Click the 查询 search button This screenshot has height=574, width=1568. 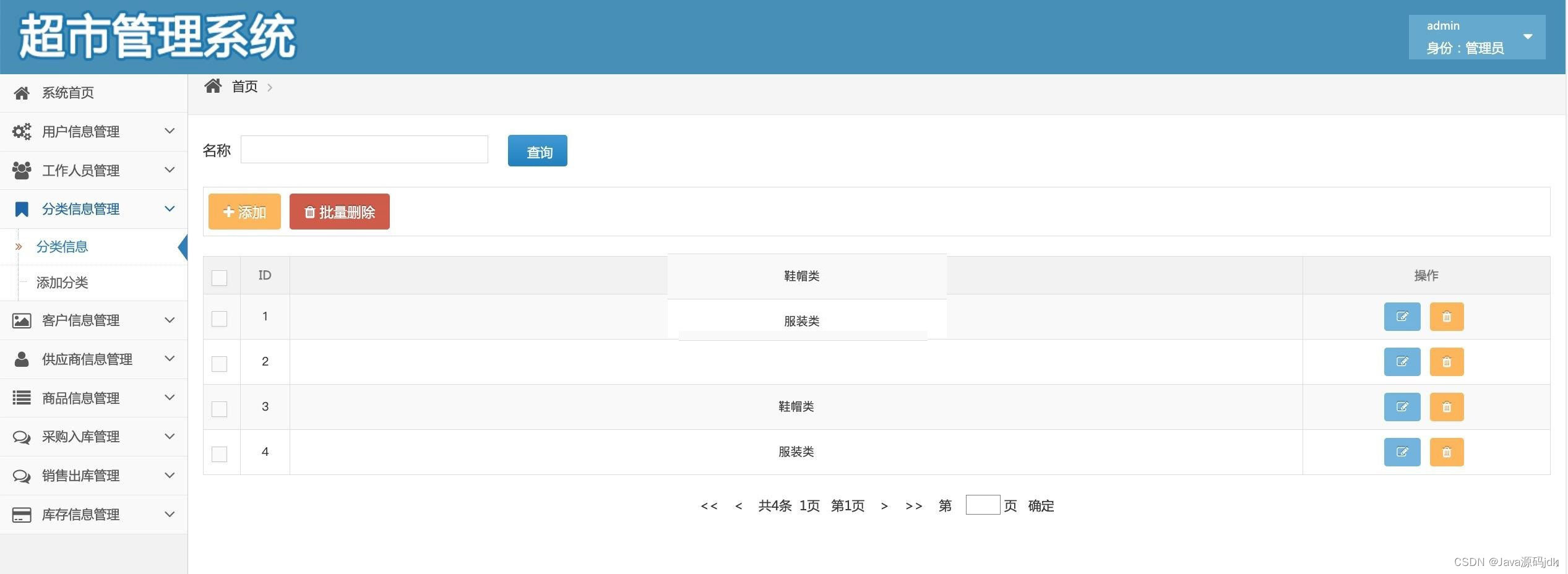point(537,151)
